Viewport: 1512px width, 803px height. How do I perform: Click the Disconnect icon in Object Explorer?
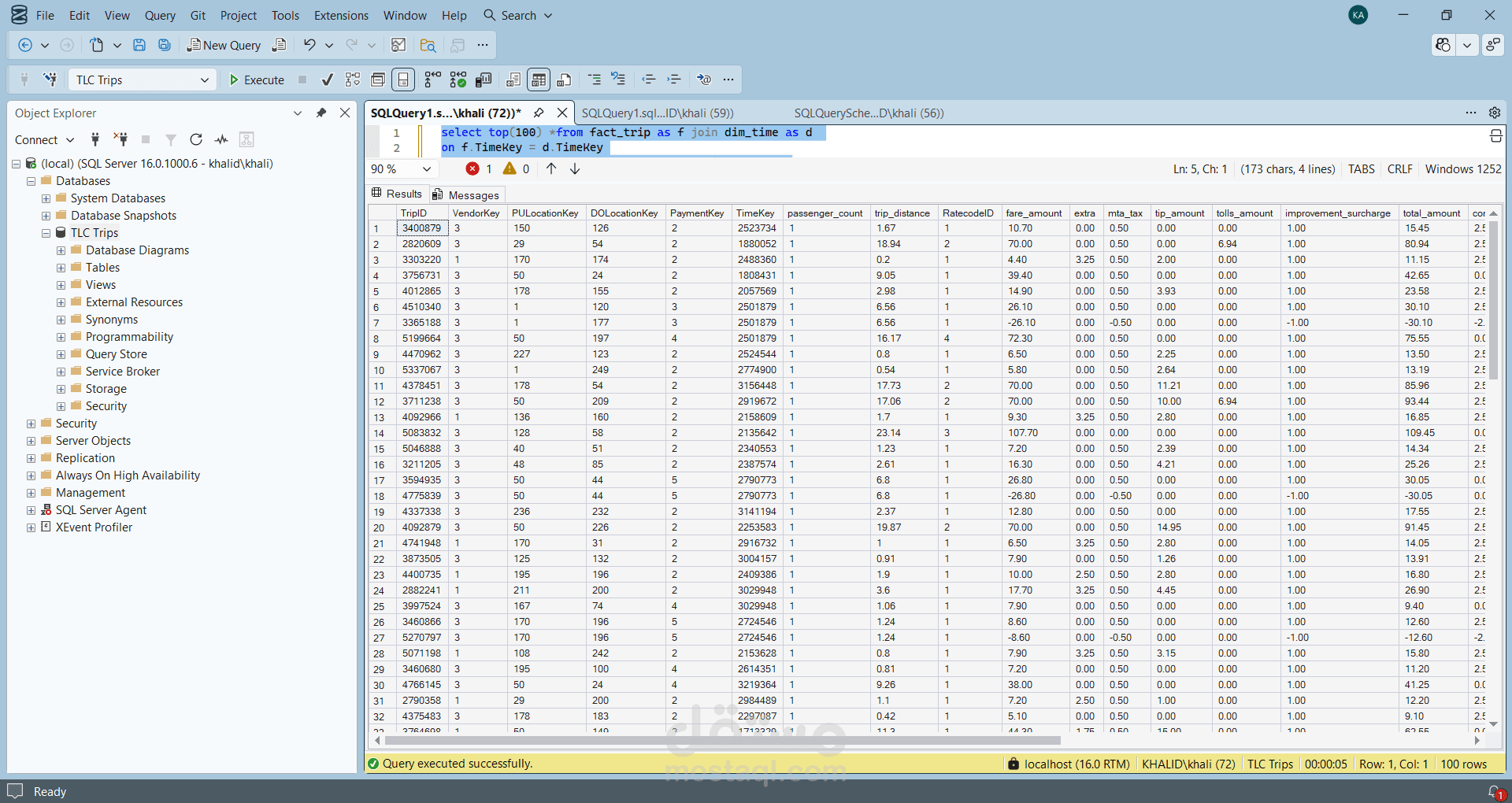click(x=120, y=139)
